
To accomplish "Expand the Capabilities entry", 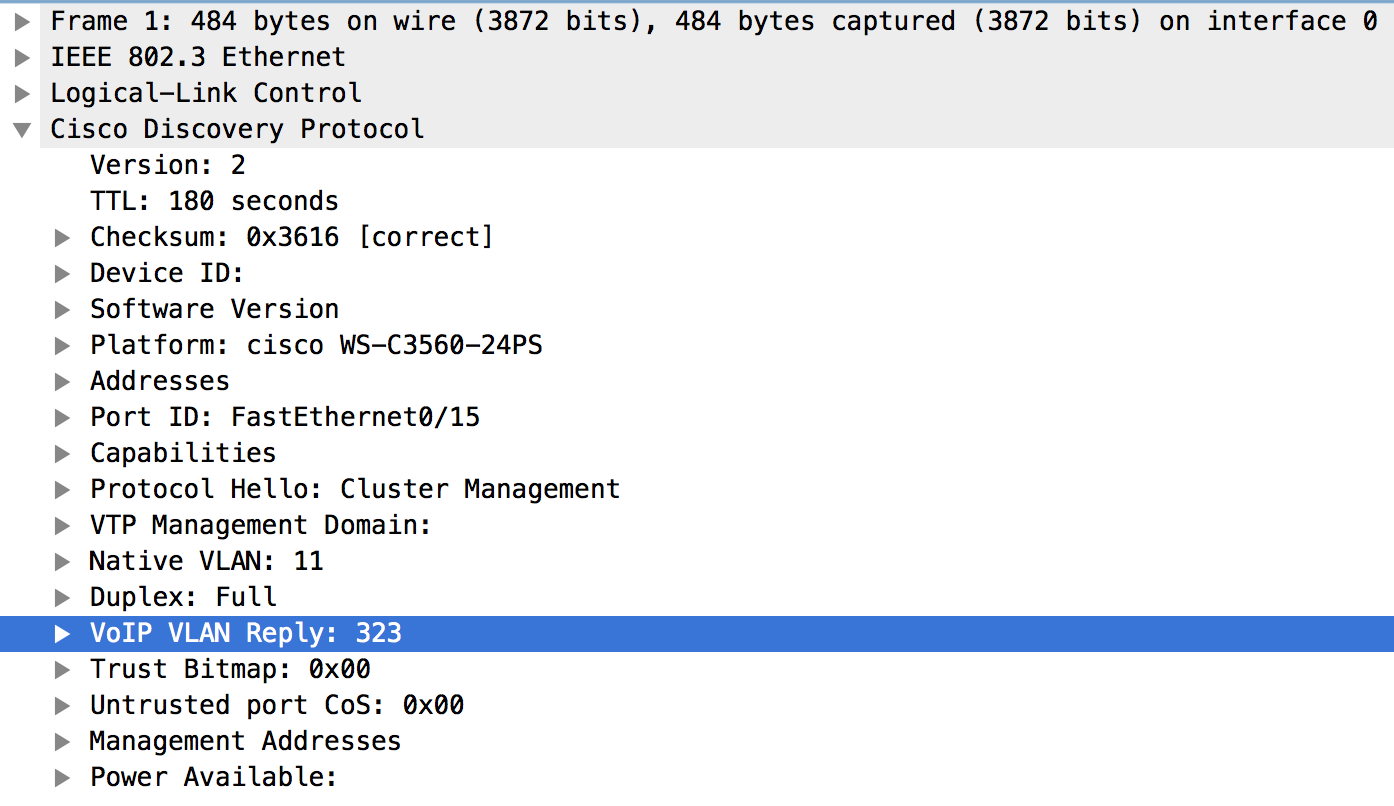I will 62,453.
